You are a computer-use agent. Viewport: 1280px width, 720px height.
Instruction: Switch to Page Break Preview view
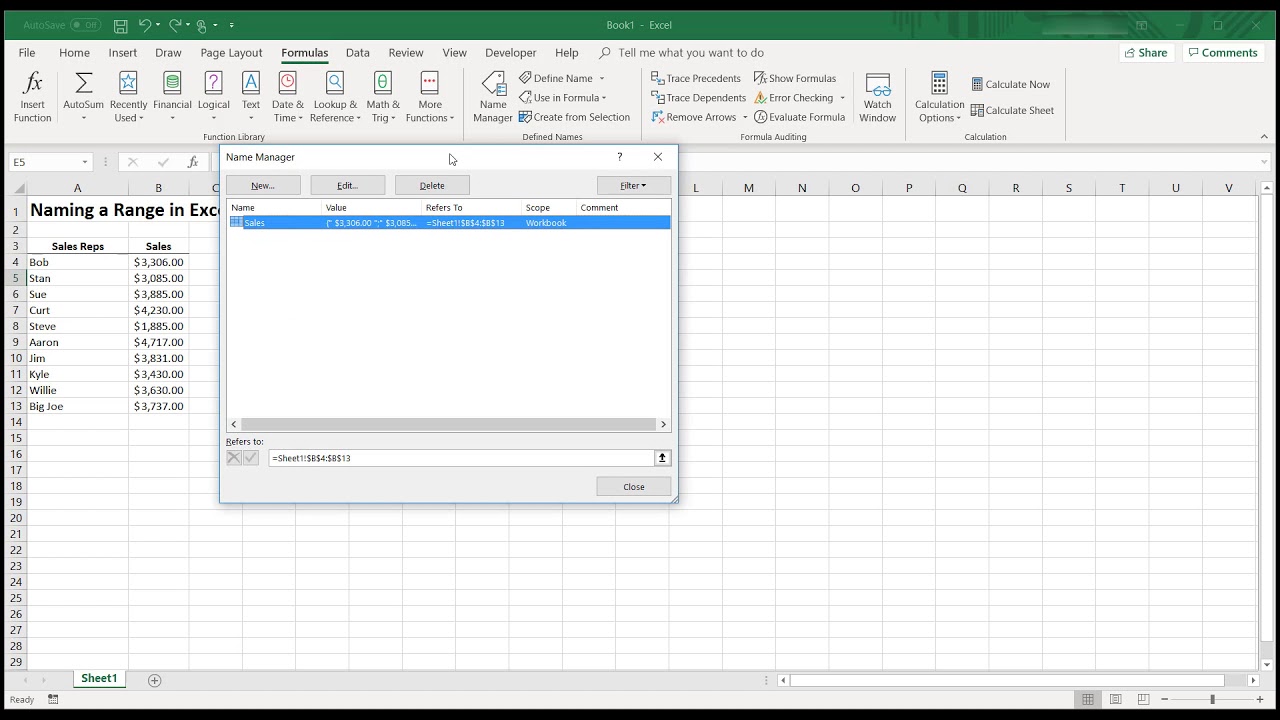pos(1143,699)
